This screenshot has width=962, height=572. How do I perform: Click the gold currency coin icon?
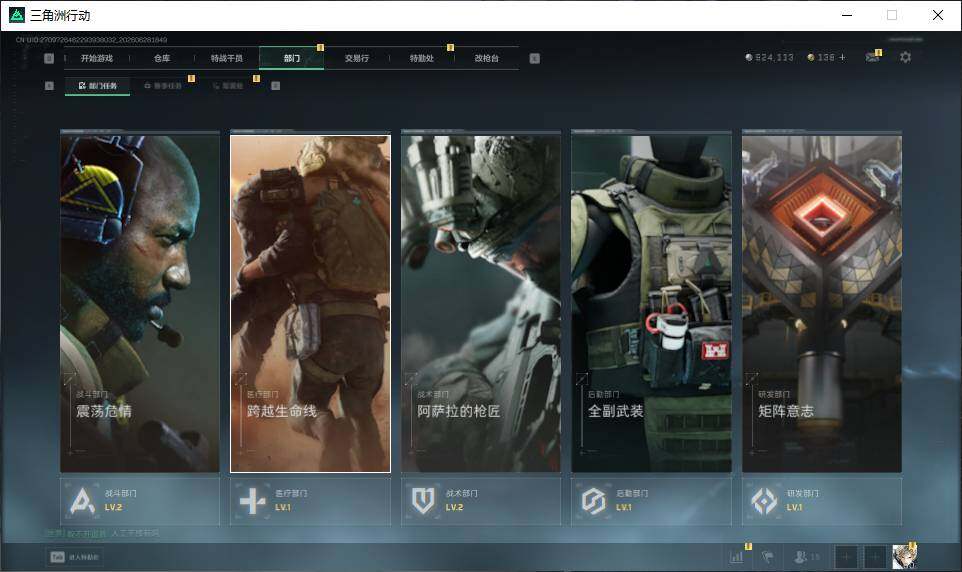click(810, 57)
